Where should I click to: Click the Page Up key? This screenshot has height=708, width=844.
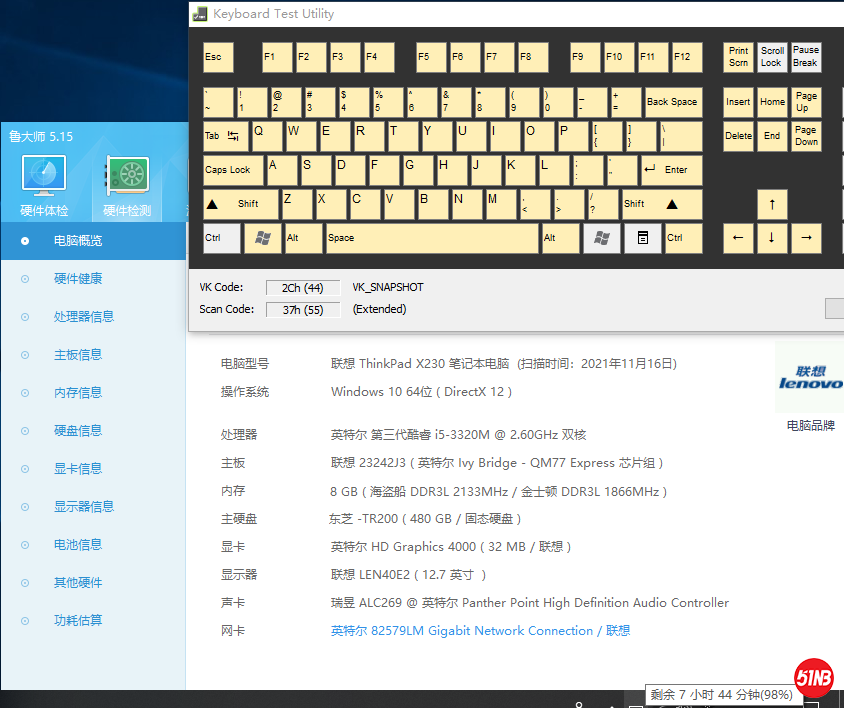(806, 102)
